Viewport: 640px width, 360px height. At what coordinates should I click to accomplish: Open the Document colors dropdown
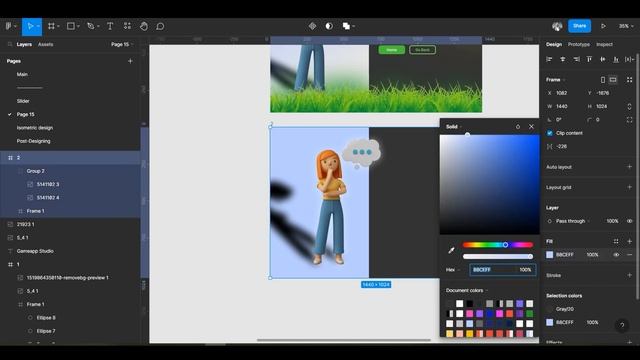point(467,291)
